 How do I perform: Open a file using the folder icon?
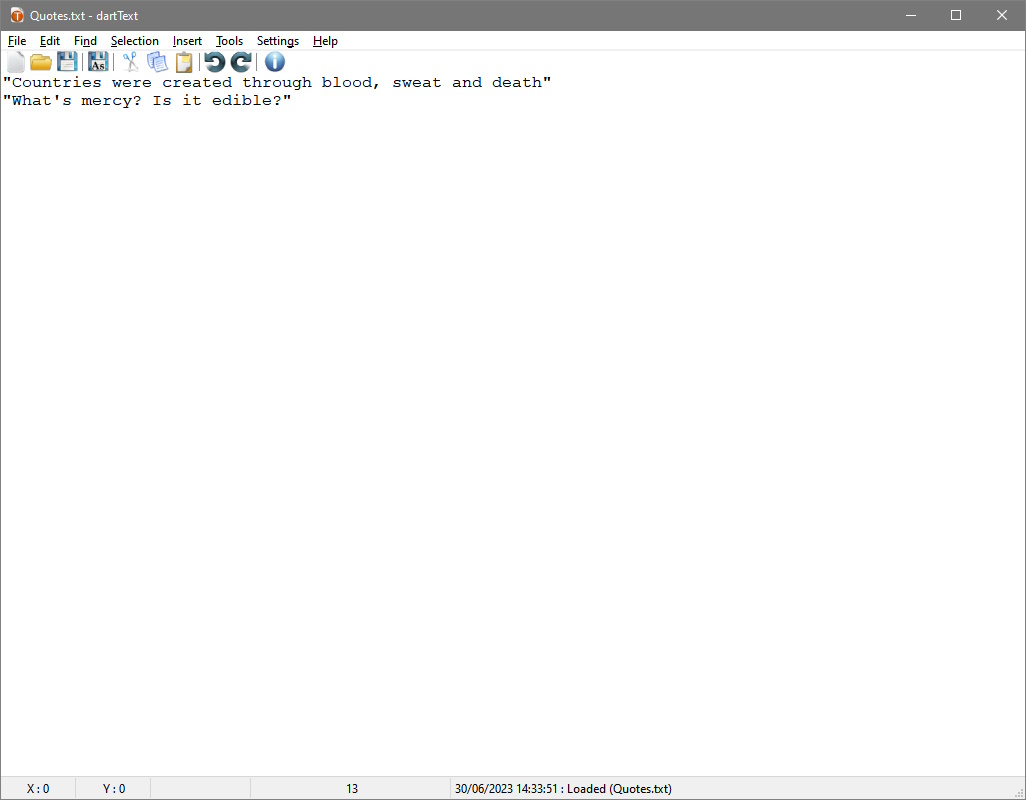tap(41, 62)
